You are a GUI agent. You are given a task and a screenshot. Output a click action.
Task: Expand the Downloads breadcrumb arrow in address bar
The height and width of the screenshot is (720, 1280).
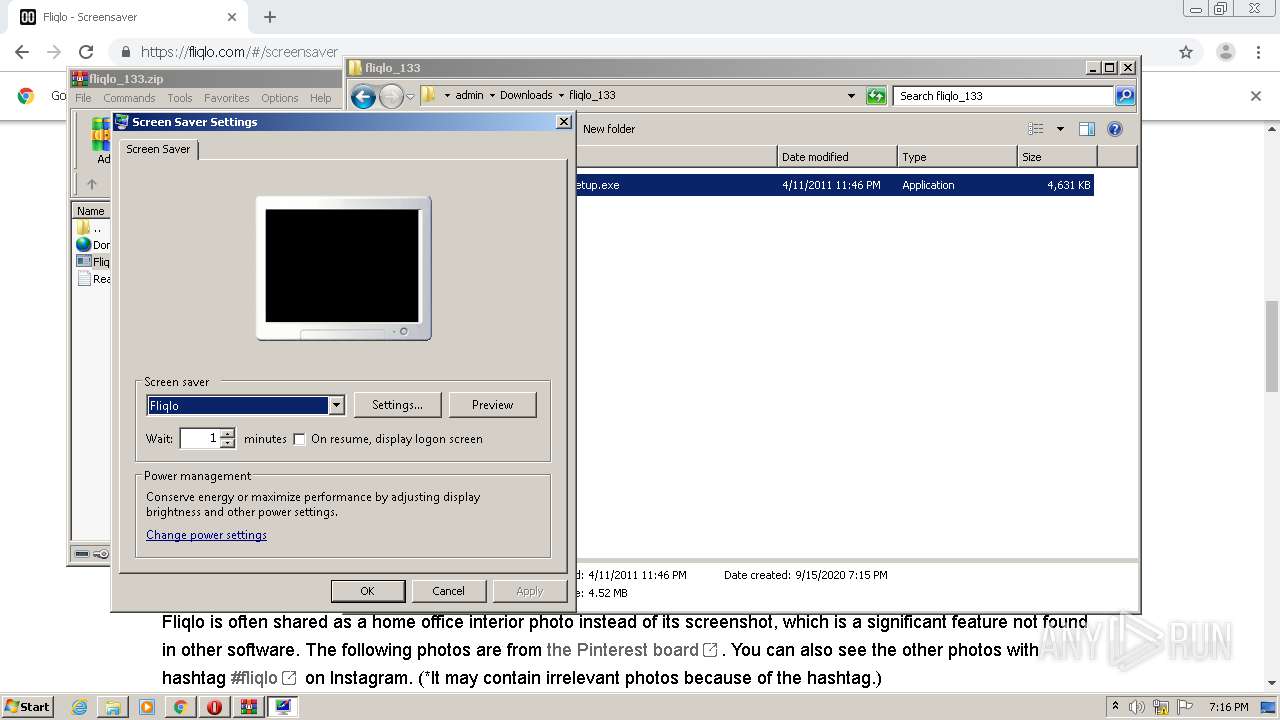pyautogui.click(x=561, y=96)
